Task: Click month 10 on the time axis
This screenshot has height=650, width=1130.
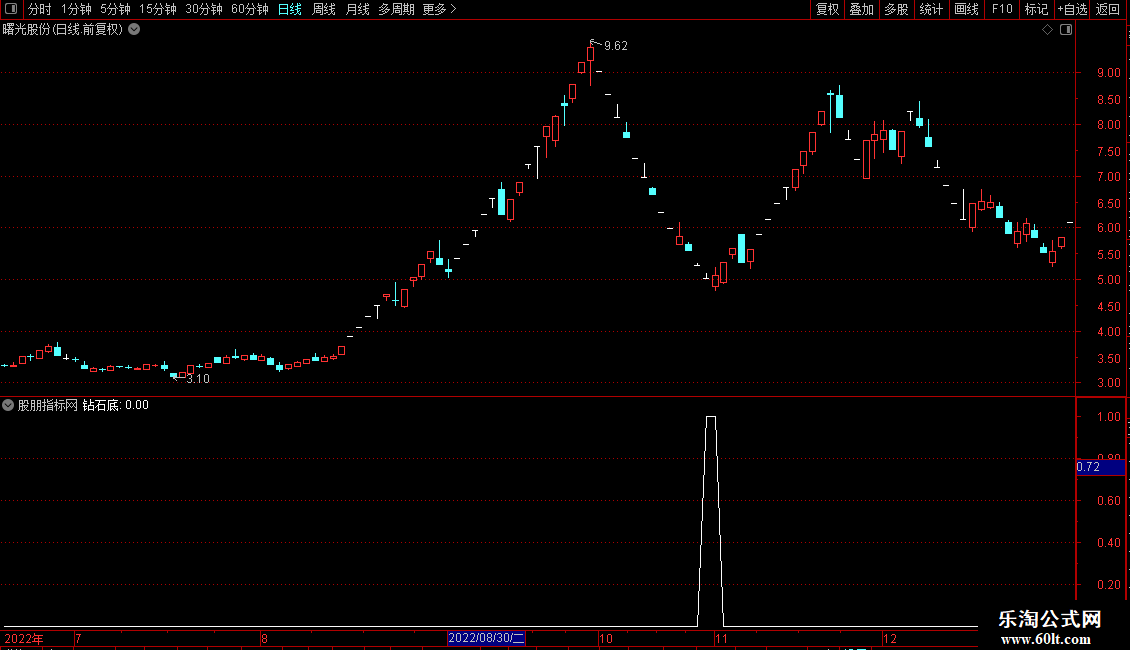Action: [x=605, y=638]
